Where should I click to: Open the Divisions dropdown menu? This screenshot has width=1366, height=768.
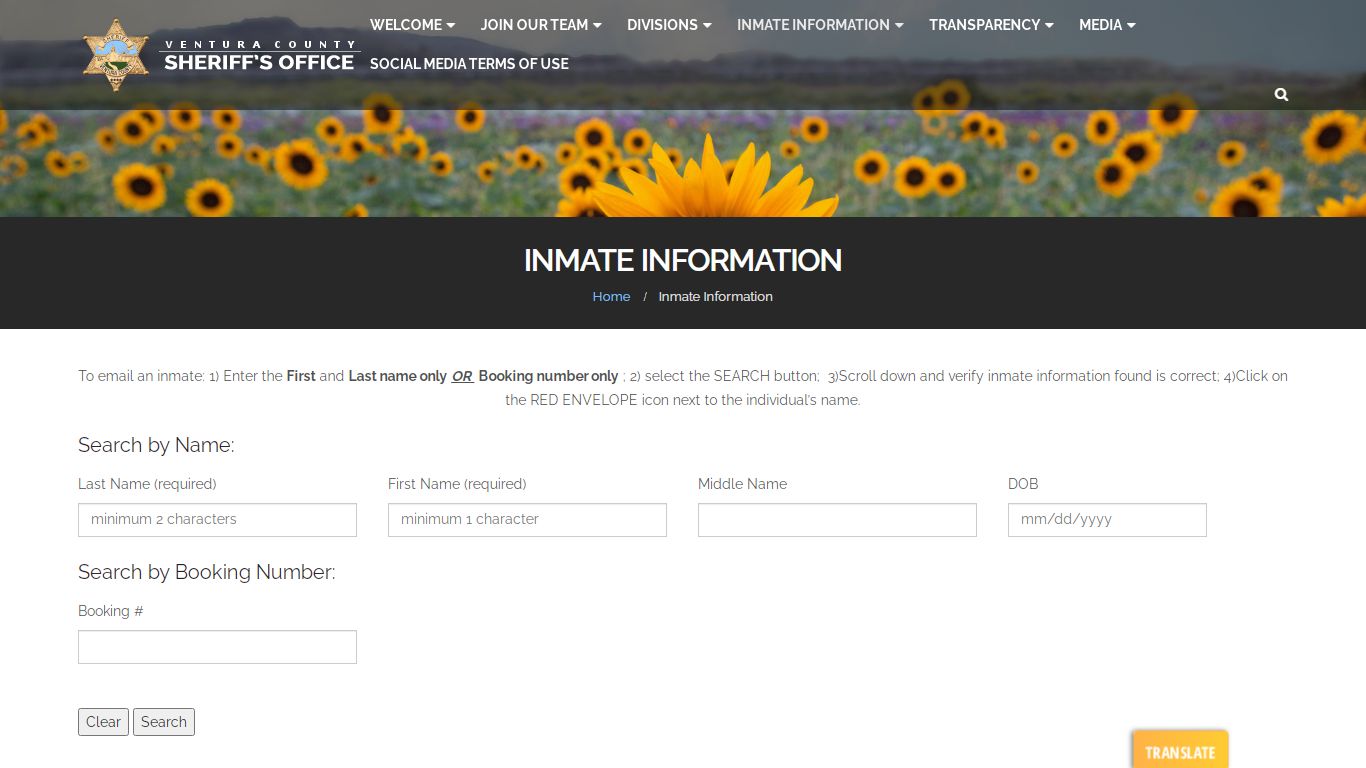click(x=669, y=25)
